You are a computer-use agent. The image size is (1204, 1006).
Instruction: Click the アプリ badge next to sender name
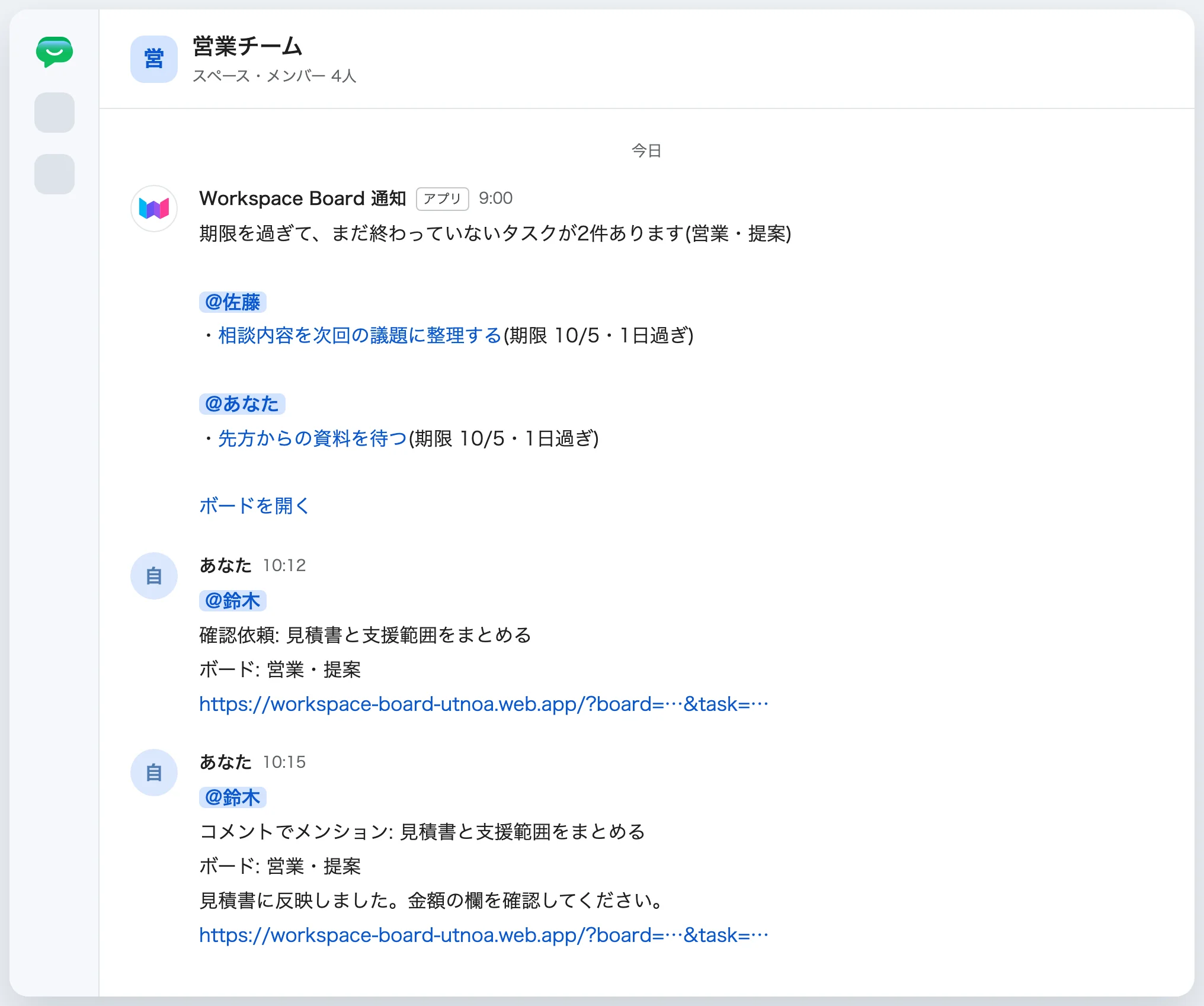443,198
